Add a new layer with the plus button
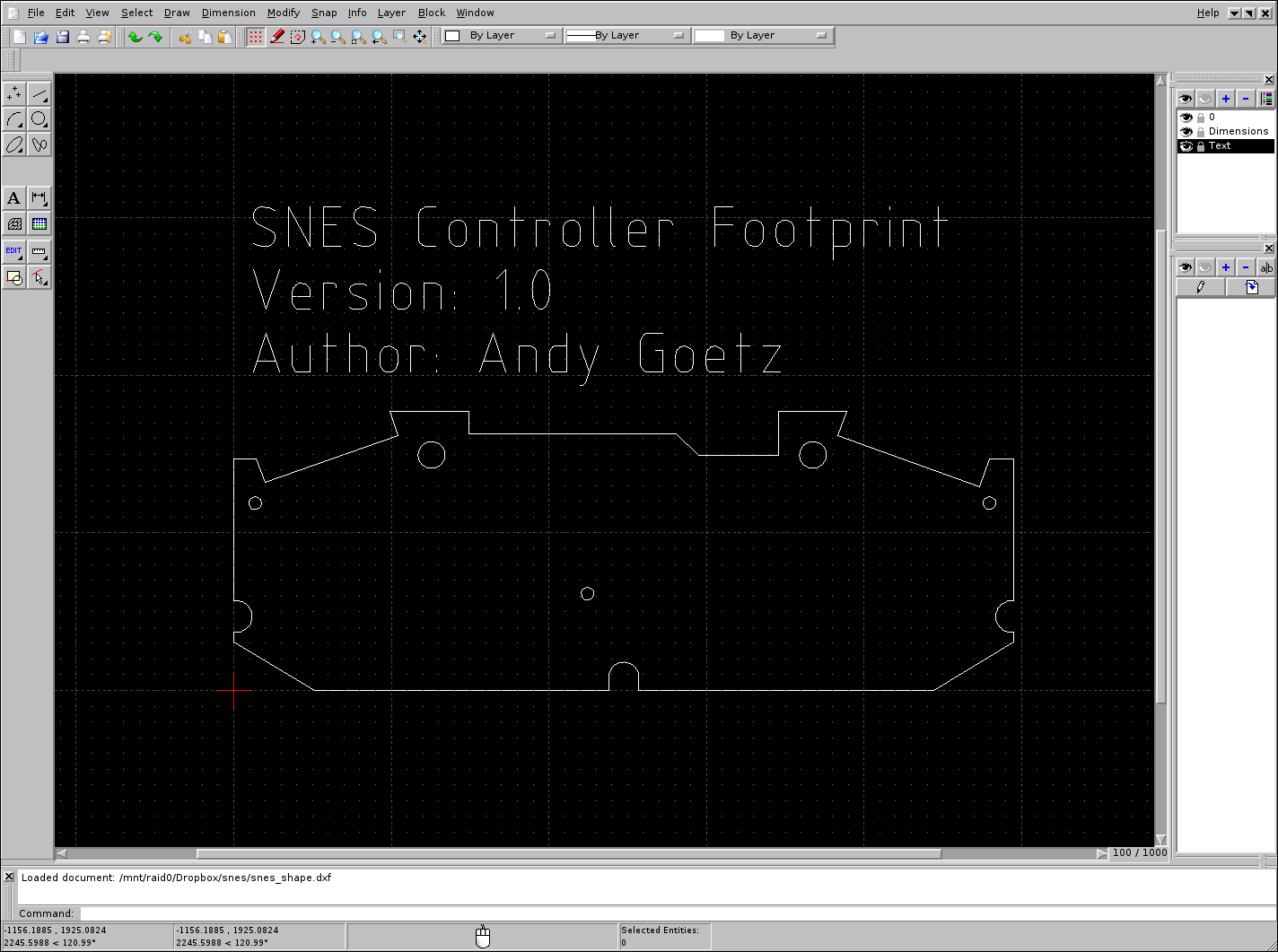 (1225, 99)
